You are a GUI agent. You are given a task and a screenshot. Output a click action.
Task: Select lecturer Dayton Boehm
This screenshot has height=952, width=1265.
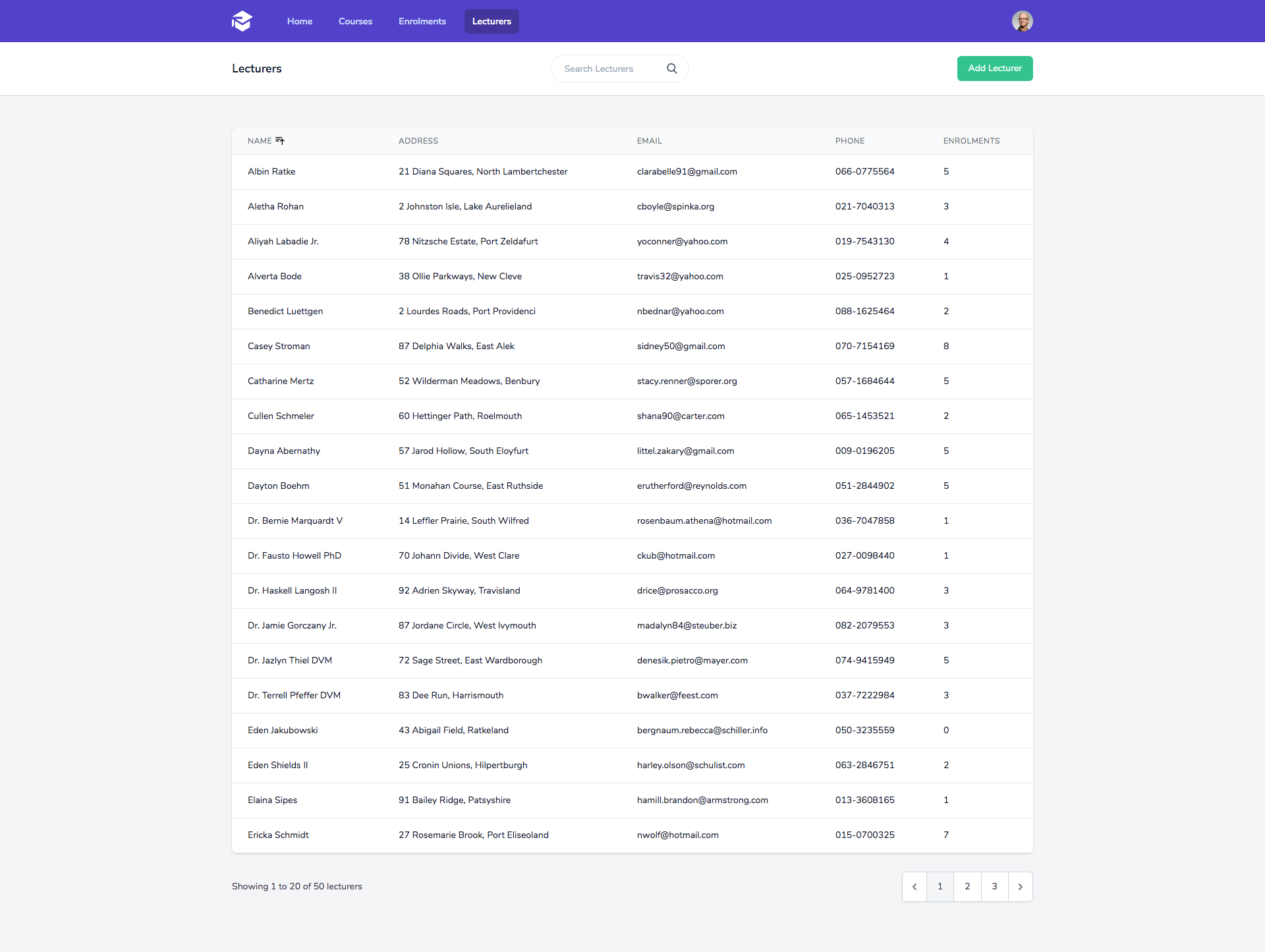279,486
